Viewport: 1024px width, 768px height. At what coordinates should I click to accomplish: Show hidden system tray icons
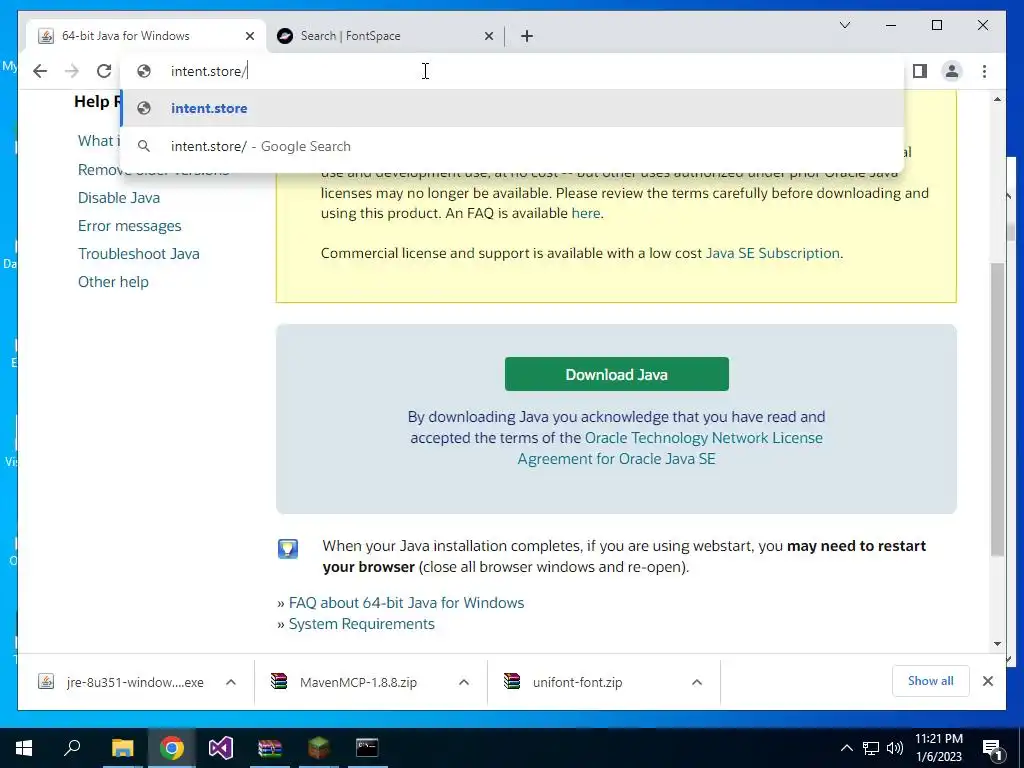846,748
